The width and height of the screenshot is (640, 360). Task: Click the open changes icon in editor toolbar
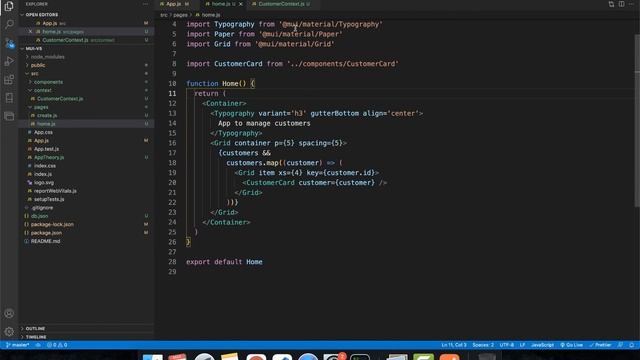pyautogui.click(x=611, y=4)
